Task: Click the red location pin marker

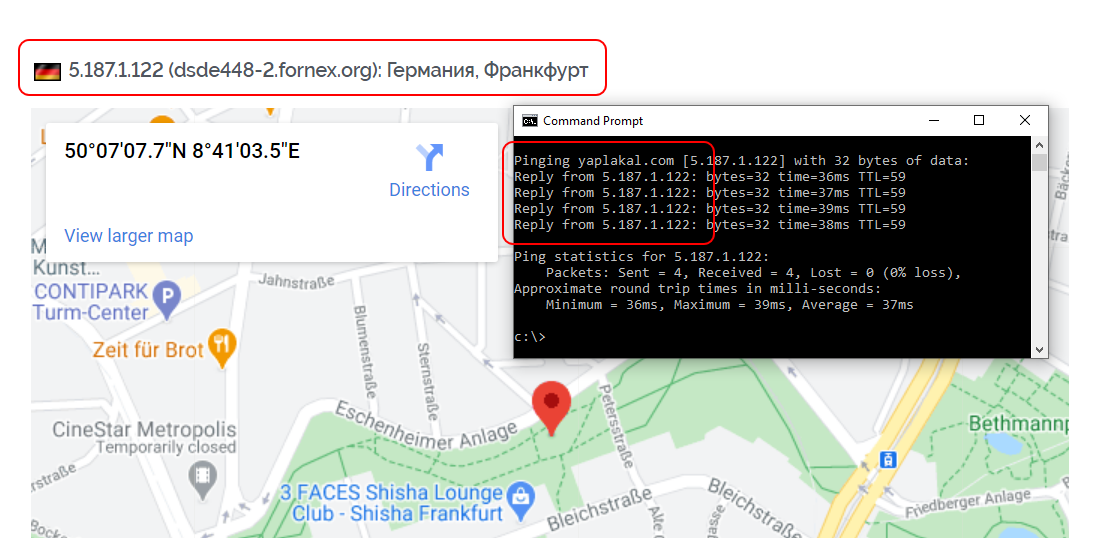Action: tap(552, 408)
